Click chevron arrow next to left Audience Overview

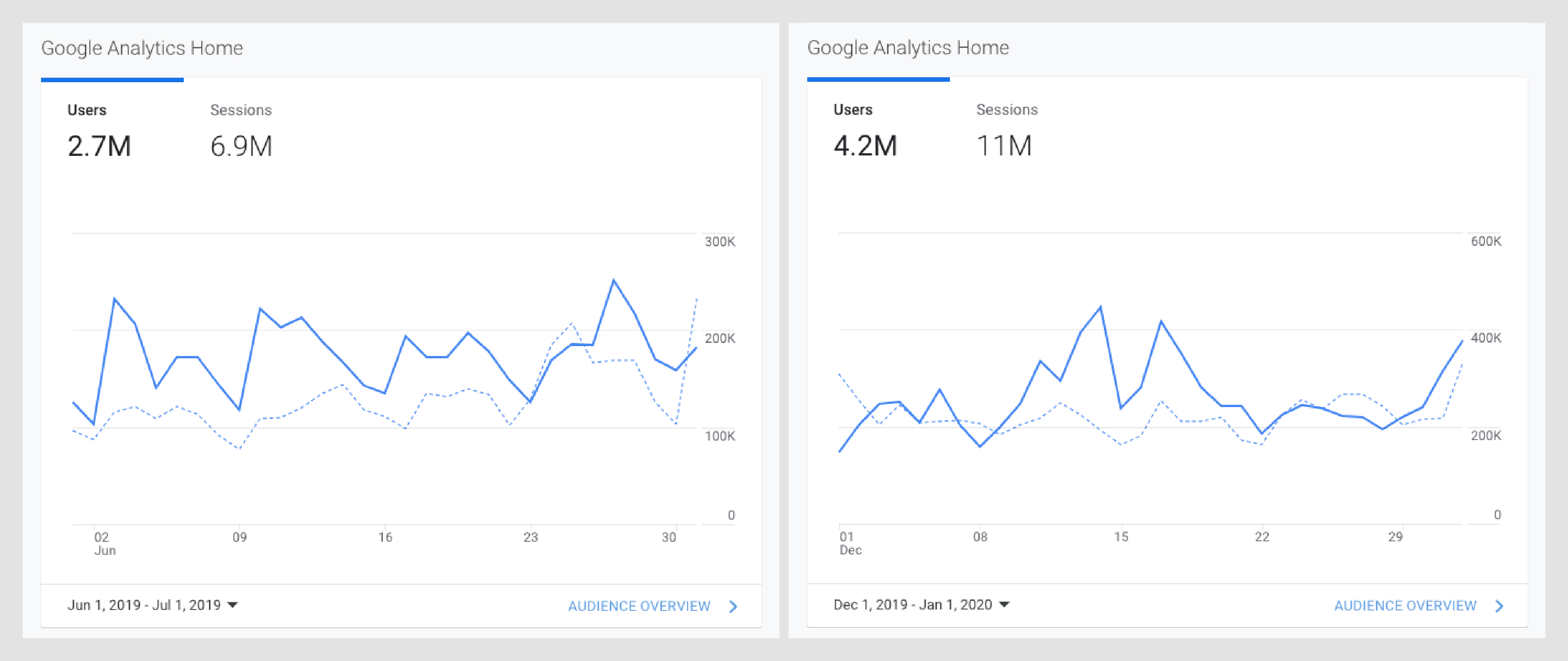[x=733, y=606]
